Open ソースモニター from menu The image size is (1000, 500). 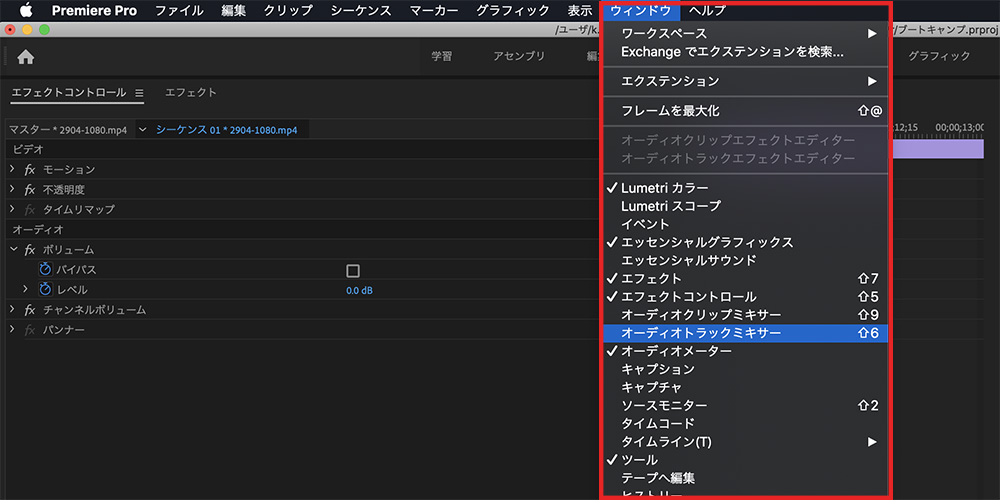click(x=744, y=406)
